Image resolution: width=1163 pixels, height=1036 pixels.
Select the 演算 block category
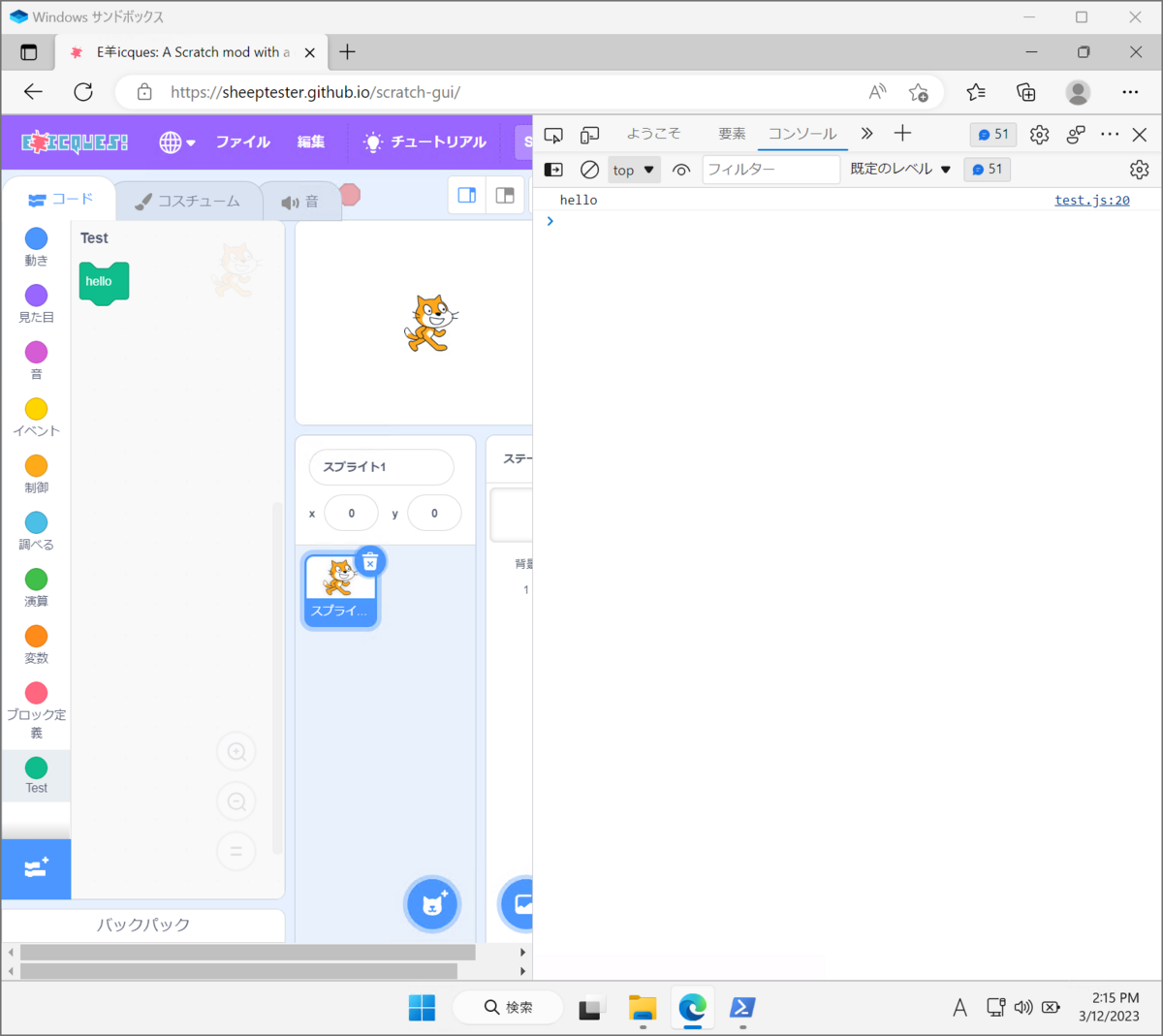[37, 588]
